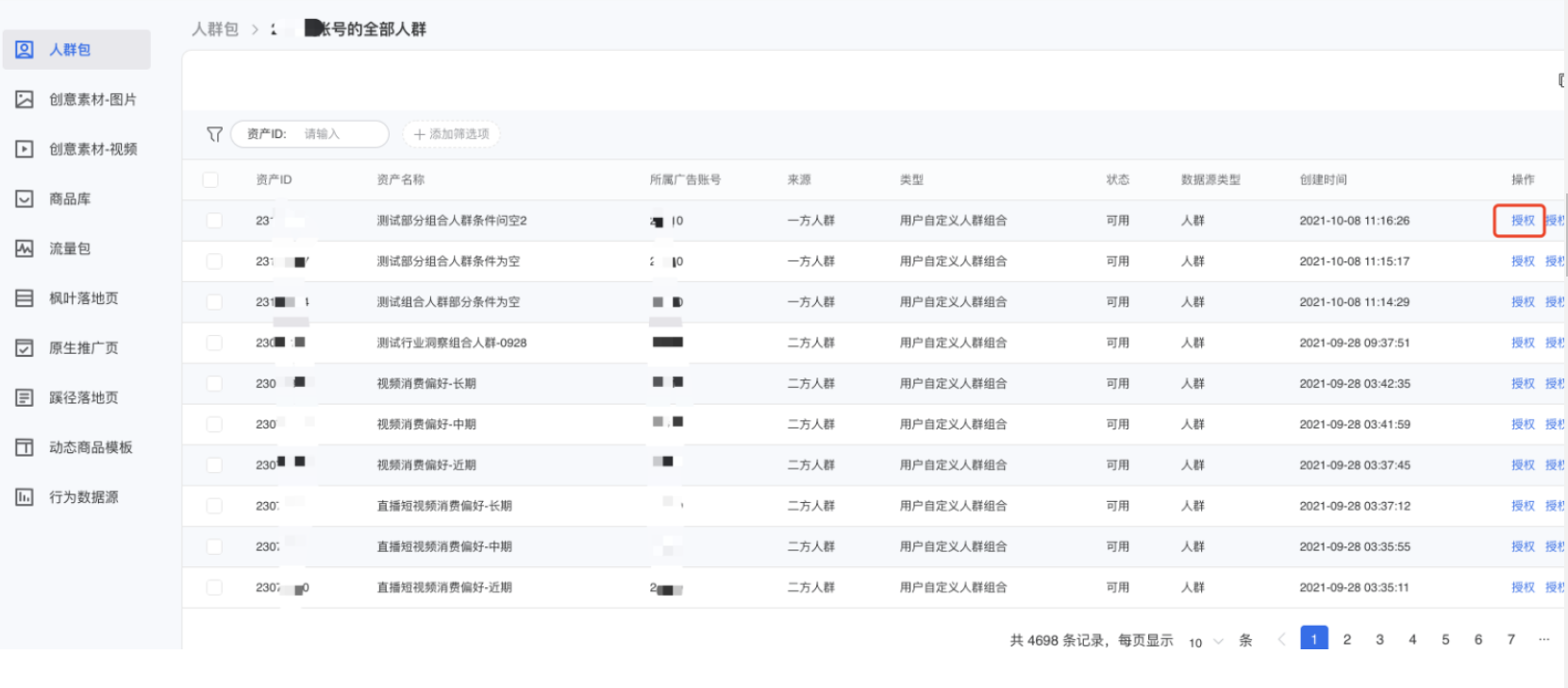Check the row 直播短视频消费偏好-中期

tap(214, 546)
